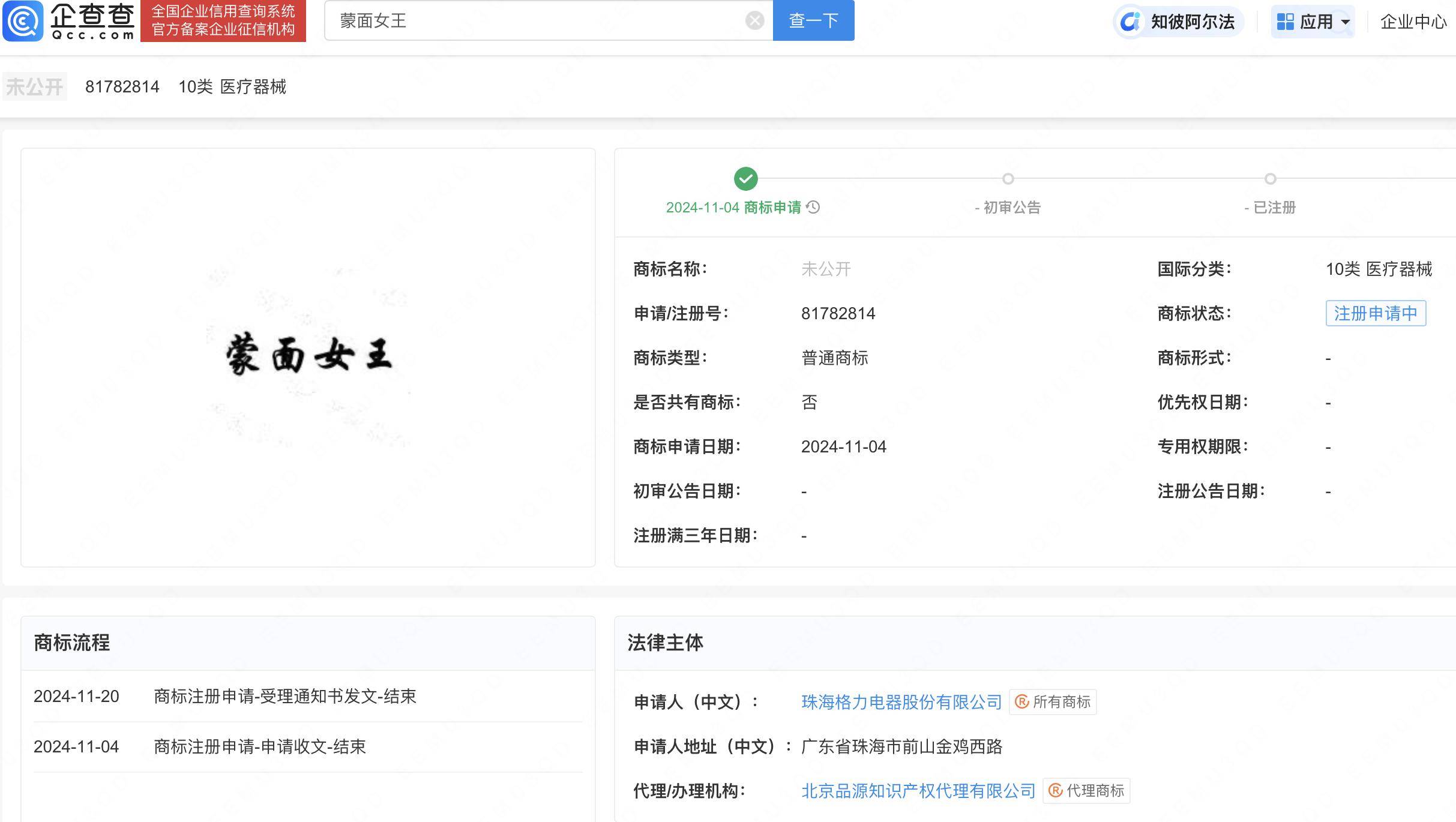Viewport: 1456px width, 822px height.
Task: Click the 应用 grid icon
Action: tap(1285, 22)
